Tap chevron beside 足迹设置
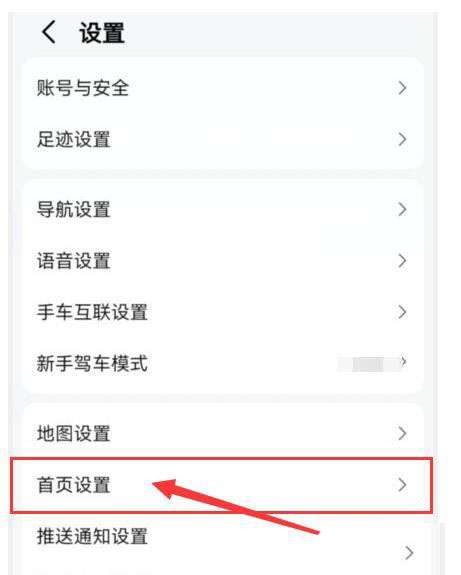Viewport: 461px width, 575px height. 402,139
